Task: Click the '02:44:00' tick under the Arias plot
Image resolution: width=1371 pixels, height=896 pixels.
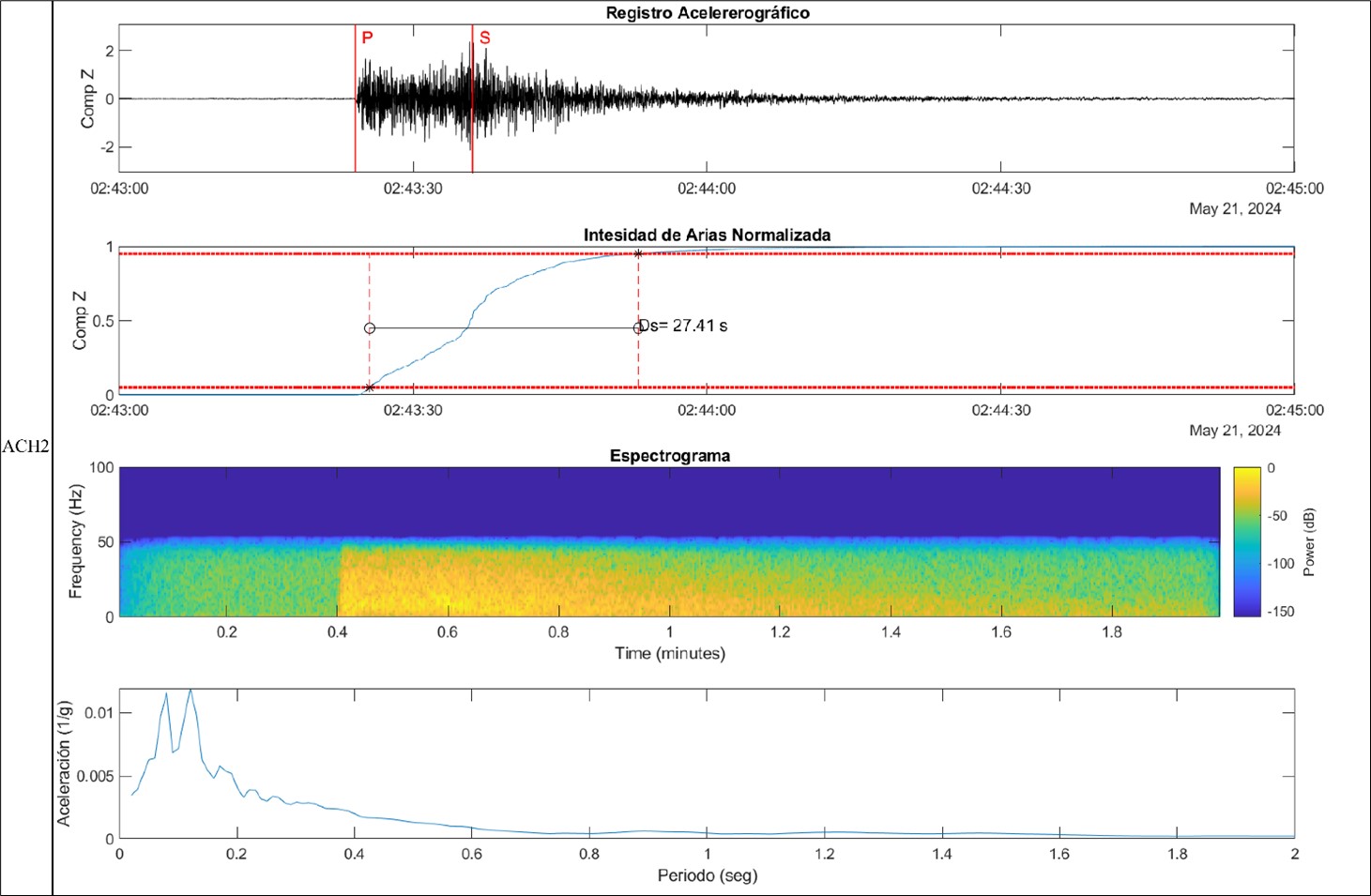Action: (707, 410)
